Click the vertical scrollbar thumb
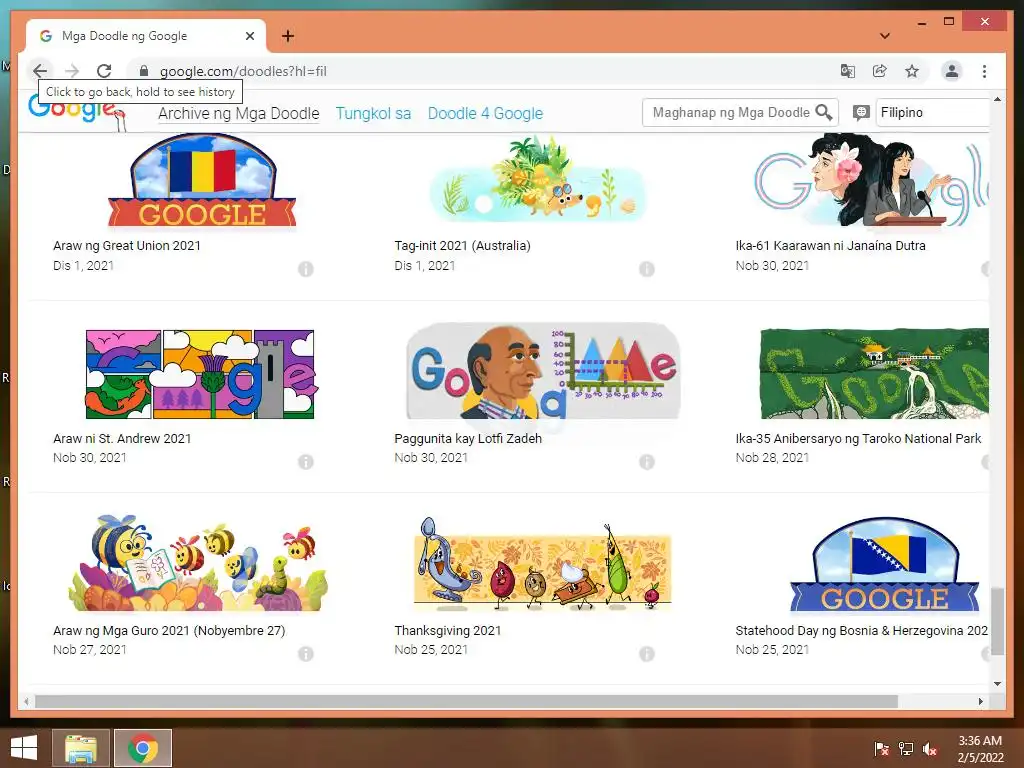The height and width of the screenshot is (768, 1024). pyautogui.click(x=997, y=621)
